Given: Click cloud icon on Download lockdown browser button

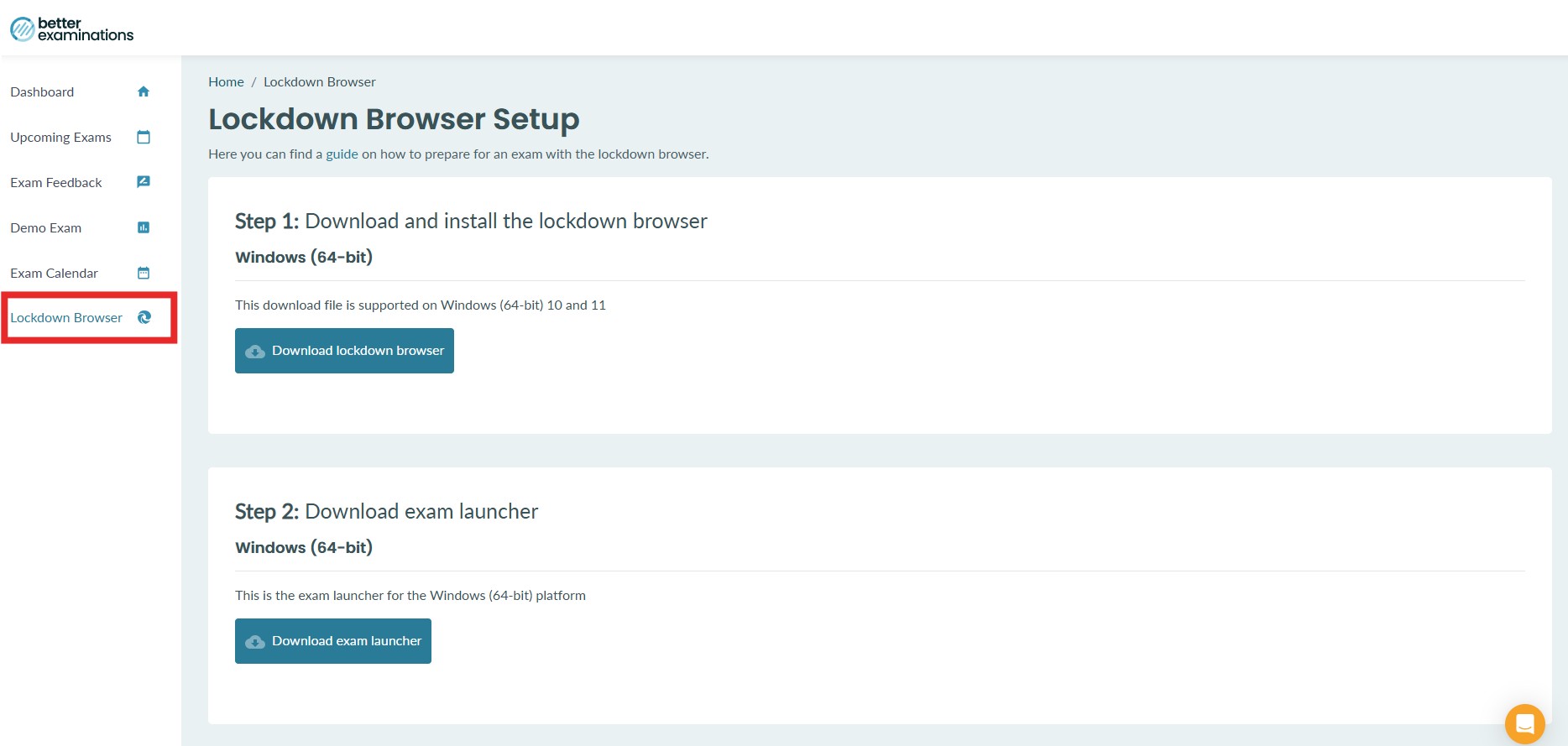Looking at the screenshot, I should 255,352.
